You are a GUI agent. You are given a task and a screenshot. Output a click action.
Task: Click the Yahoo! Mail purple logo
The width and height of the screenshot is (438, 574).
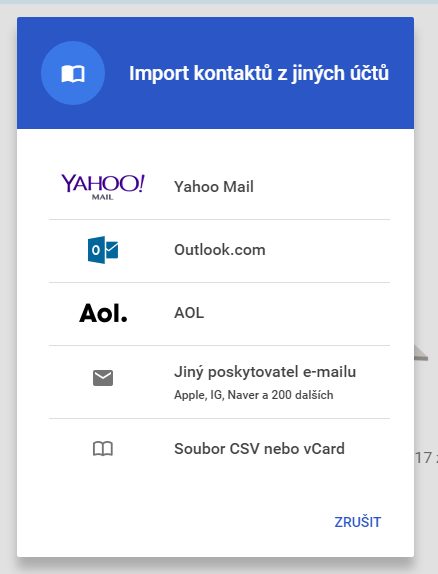[x=103, y=187]
